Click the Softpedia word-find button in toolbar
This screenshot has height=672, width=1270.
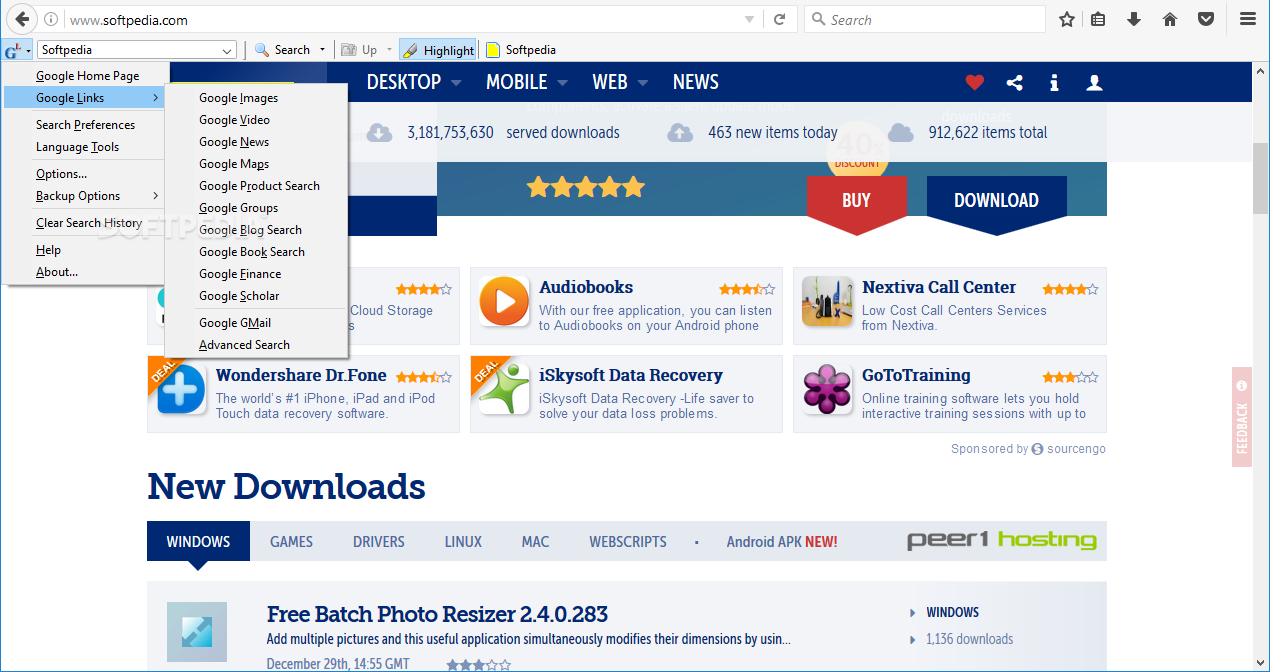pos(521,50)
